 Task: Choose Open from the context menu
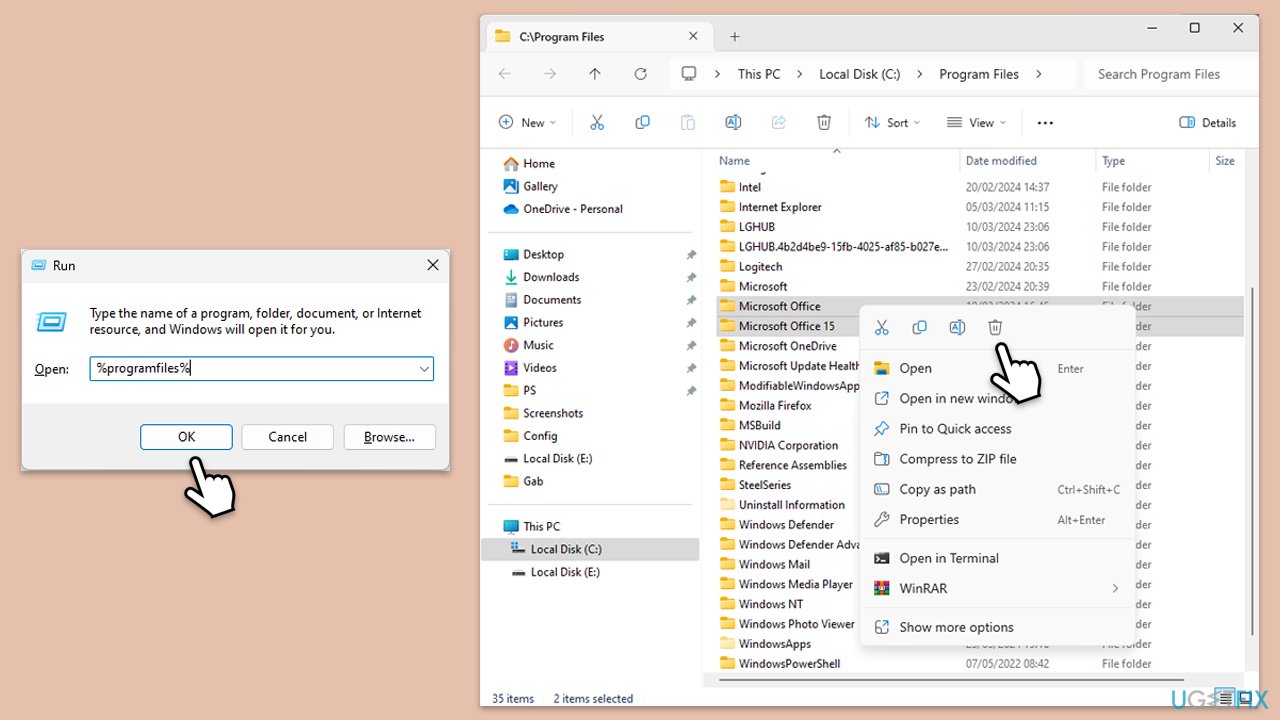997,368
